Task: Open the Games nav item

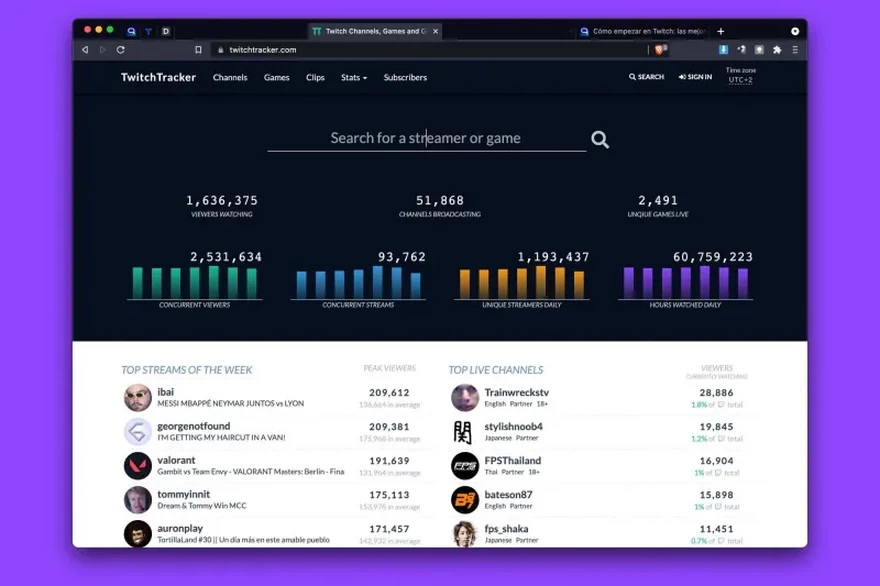Action: tap(277, 77)
